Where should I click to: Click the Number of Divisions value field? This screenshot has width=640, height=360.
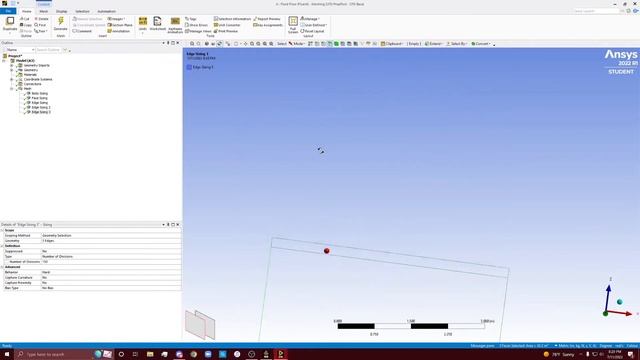111,262
